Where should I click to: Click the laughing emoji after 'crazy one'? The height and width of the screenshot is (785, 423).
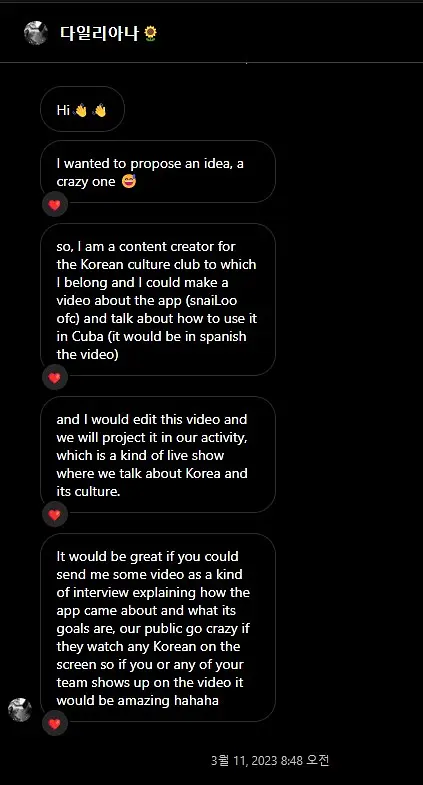pyautogui.click(x=129, y=182)
